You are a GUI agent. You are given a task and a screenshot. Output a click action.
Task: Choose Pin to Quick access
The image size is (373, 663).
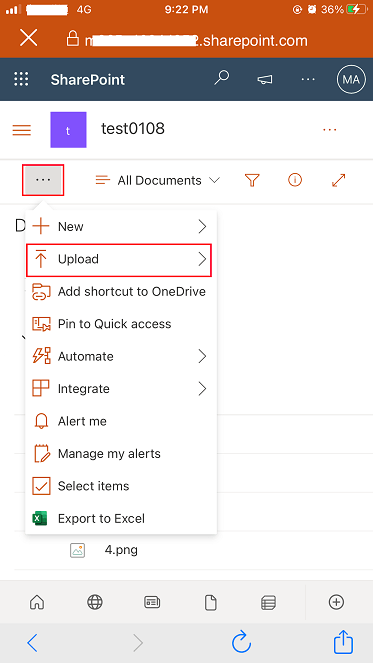coord(121,324)
